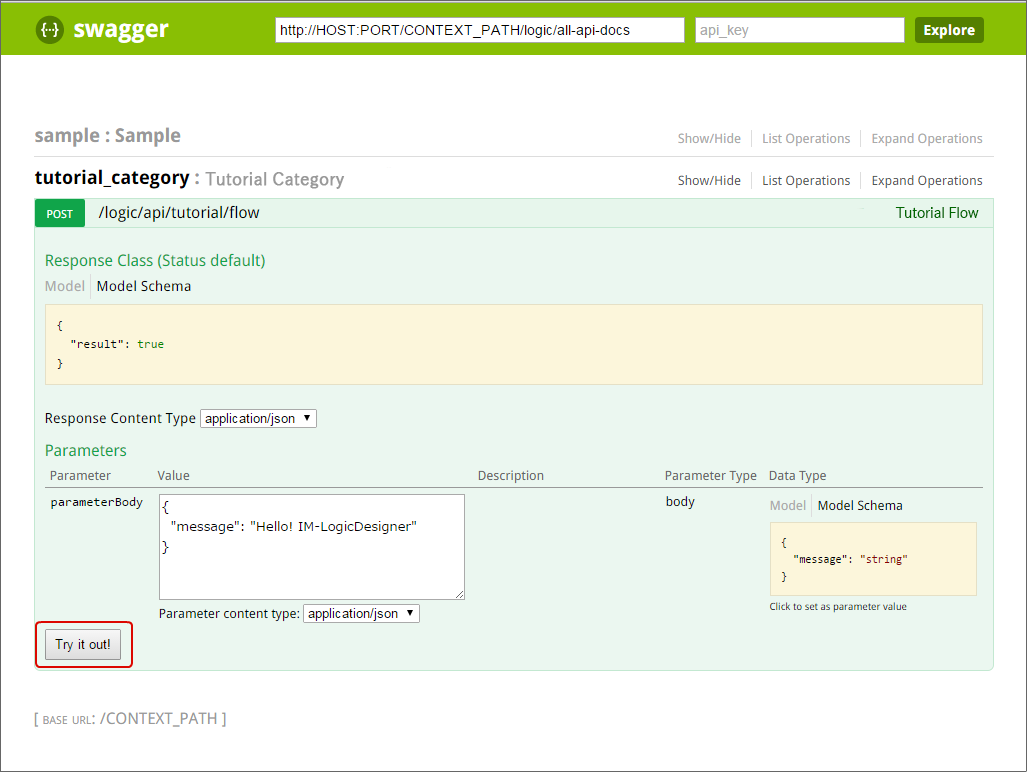The image size is (1027, 772).
Task: Focus the api_key input field
Action: coord(800,30)
